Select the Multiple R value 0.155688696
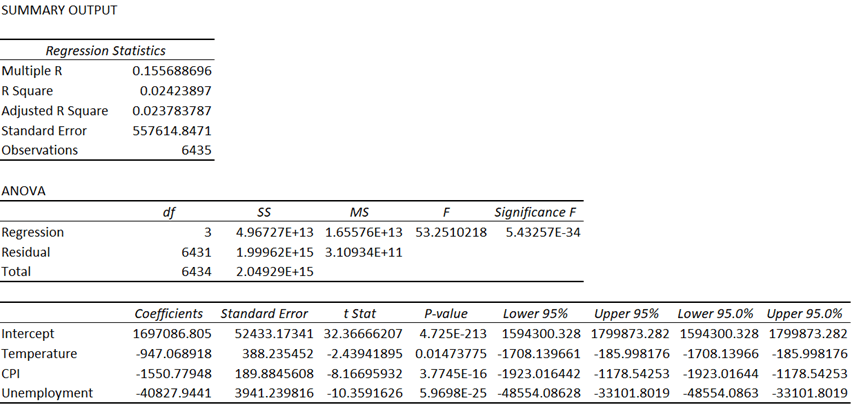The image size is (852, 405). [172, 71]
